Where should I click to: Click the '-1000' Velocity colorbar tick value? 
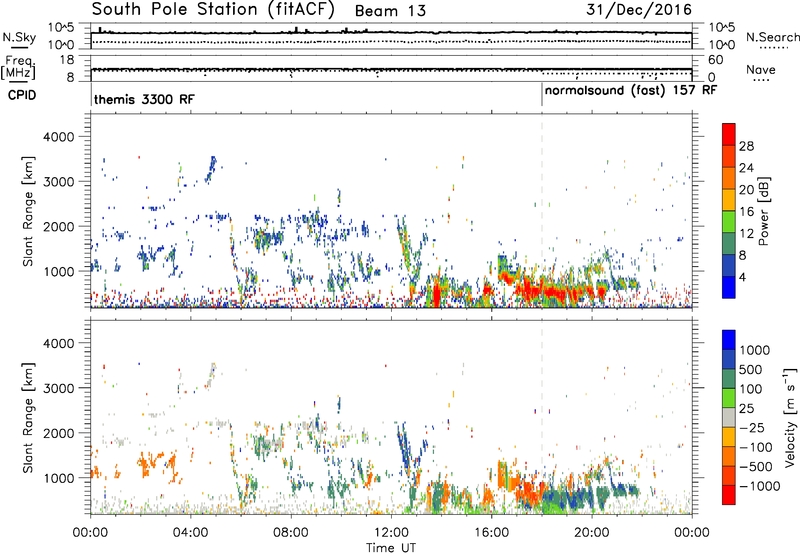tap(760, 486)
